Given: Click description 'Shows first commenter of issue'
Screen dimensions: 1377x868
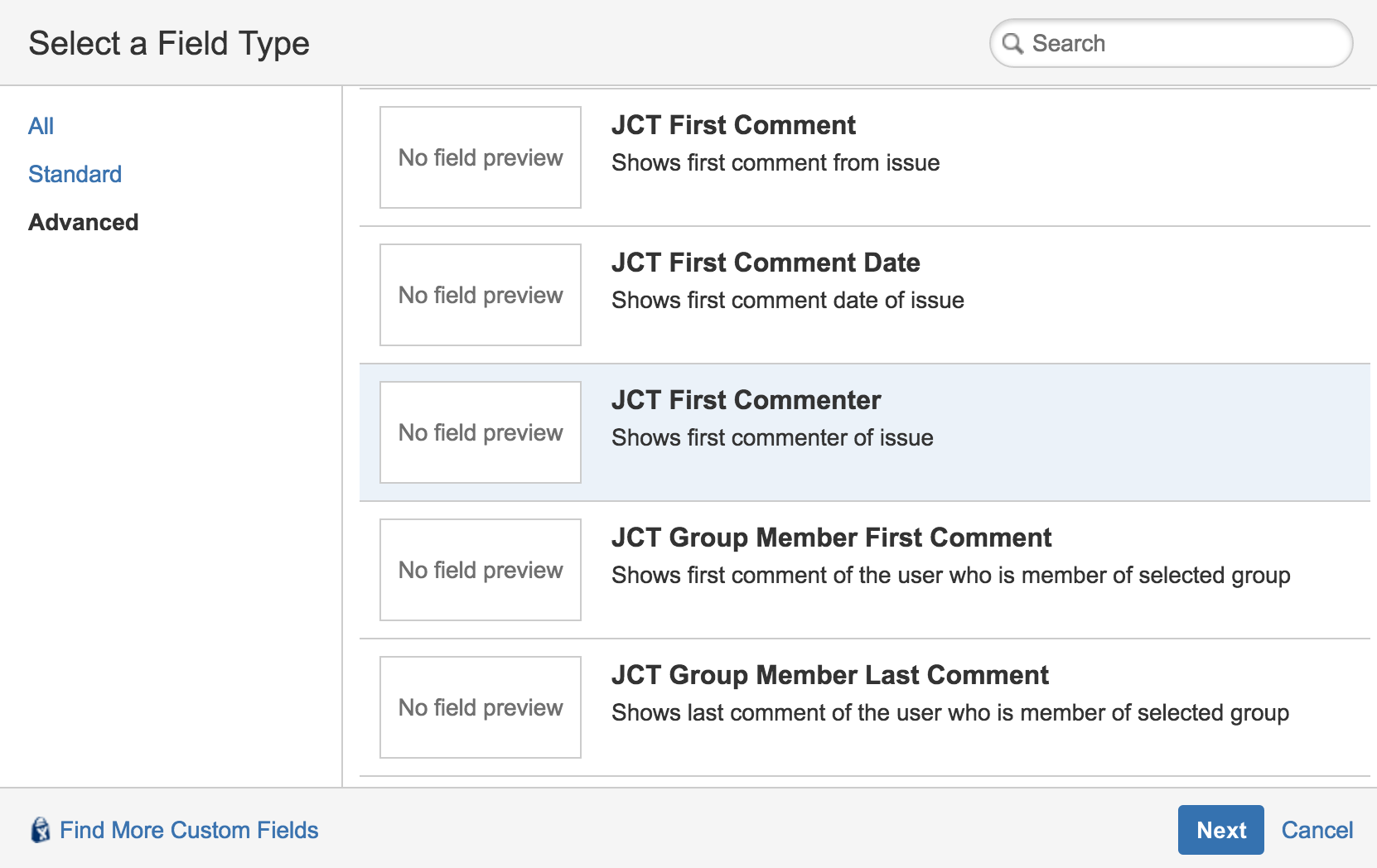Looking at the screenshot, I should click(772, 438).
